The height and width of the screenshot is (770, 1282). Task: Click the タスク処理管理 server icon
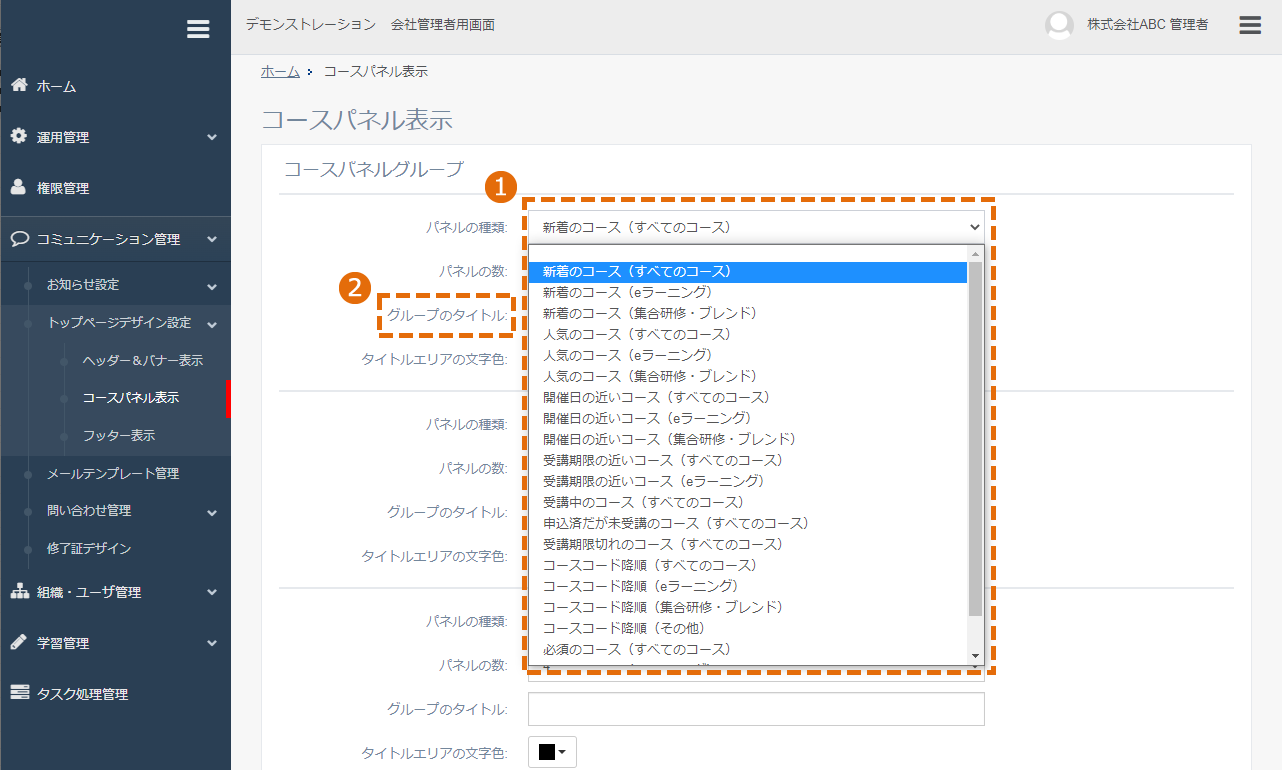[19, 693]
